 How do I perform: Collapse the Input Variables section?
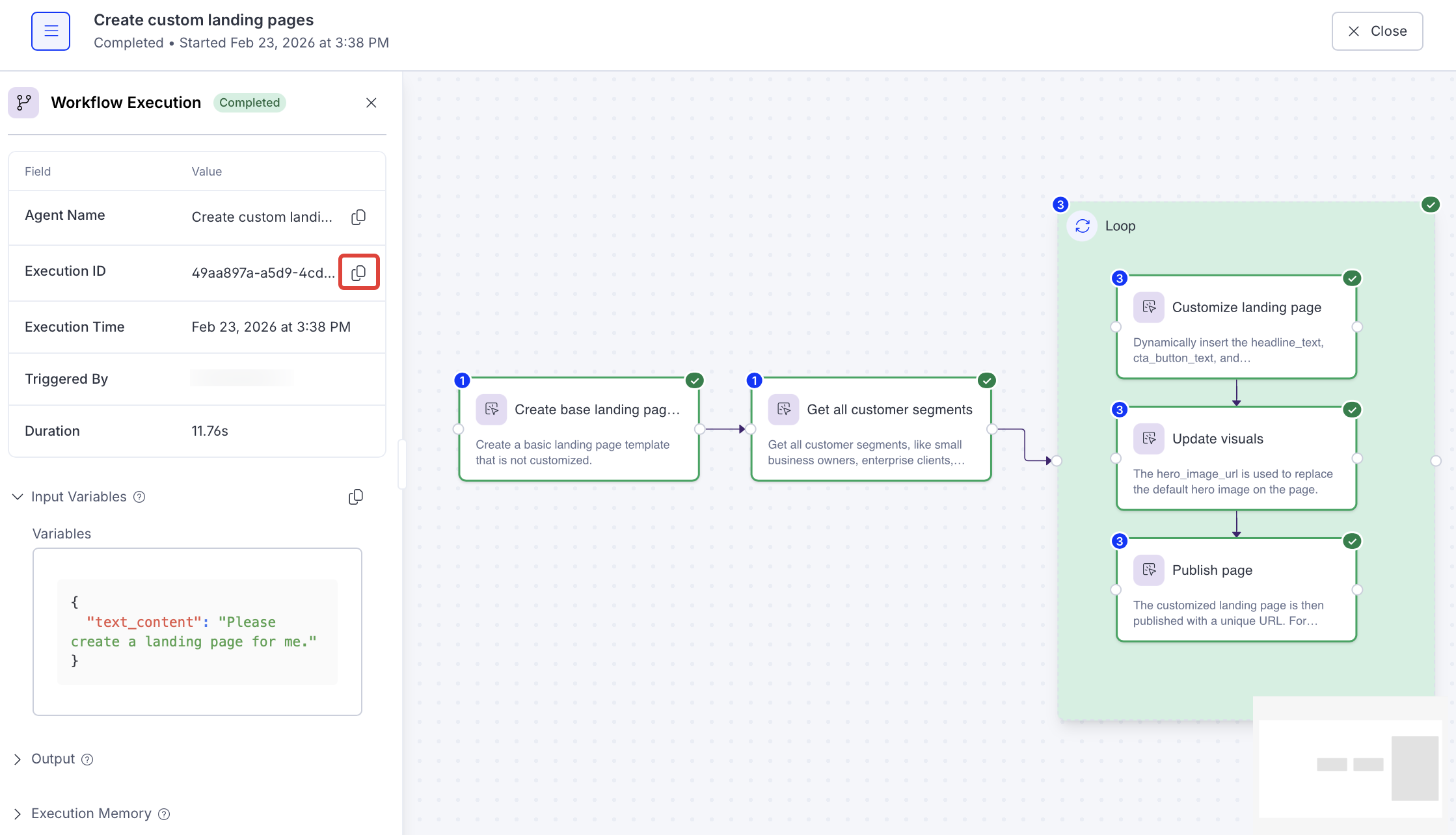pyautogui.click(x=18, y=497)
